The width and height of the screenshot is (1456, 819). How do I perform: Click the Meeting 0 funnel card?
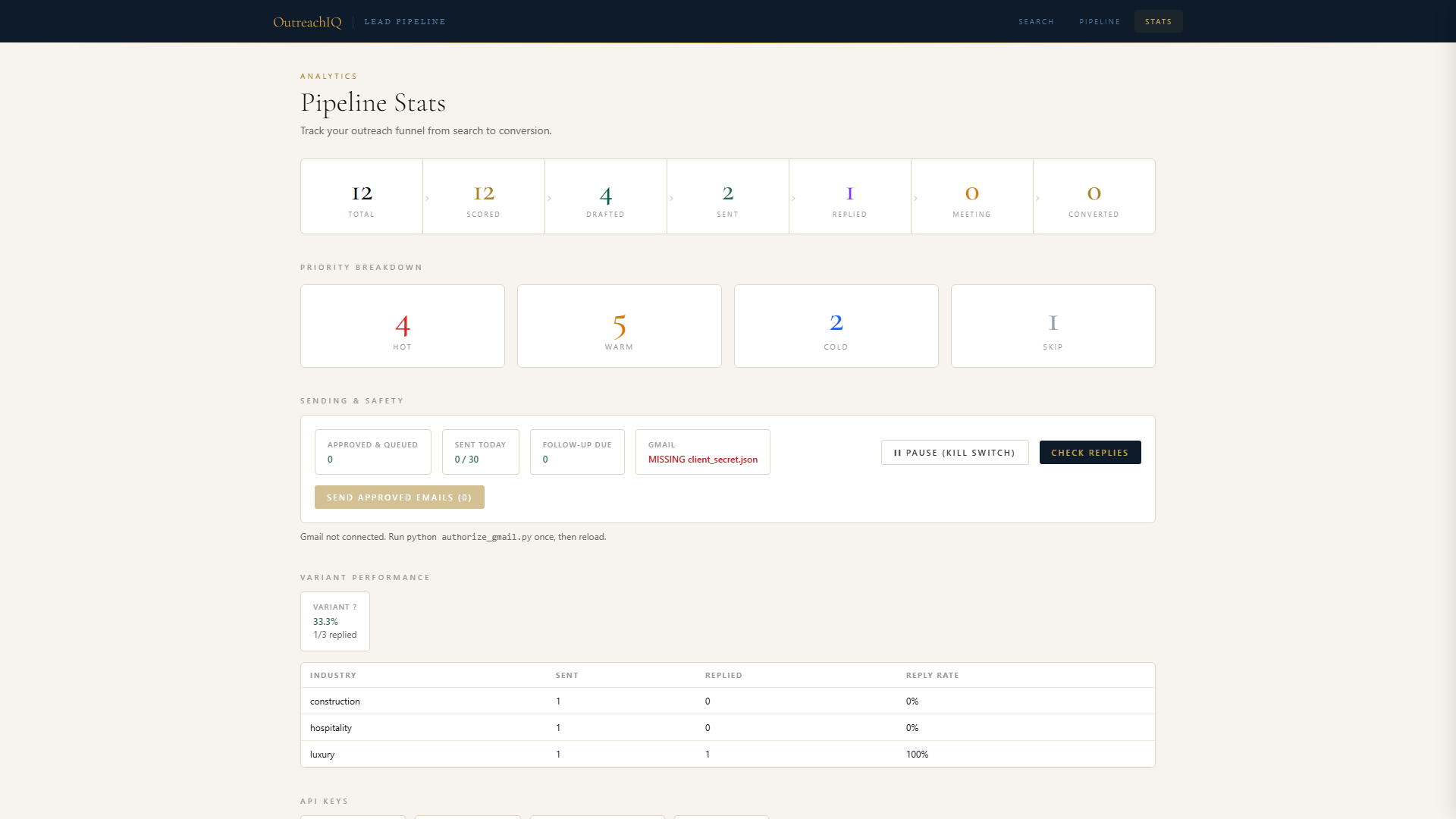pyautogui.click(x=972, y=196)
